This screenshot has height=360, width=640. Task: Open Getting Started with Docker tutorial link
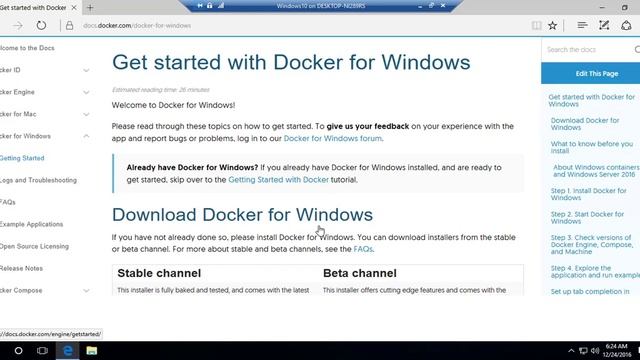tap(278, 180)
